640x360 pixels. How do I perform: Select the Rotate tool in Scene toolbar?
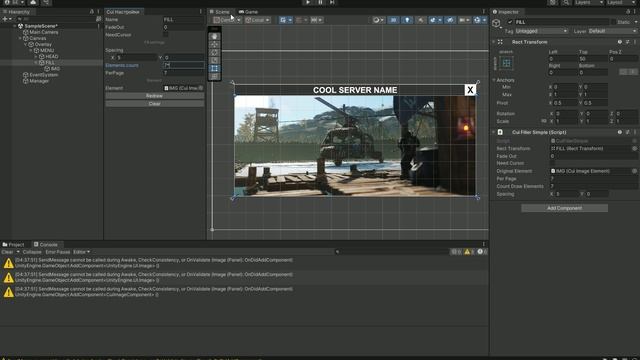tap(214, 52)
